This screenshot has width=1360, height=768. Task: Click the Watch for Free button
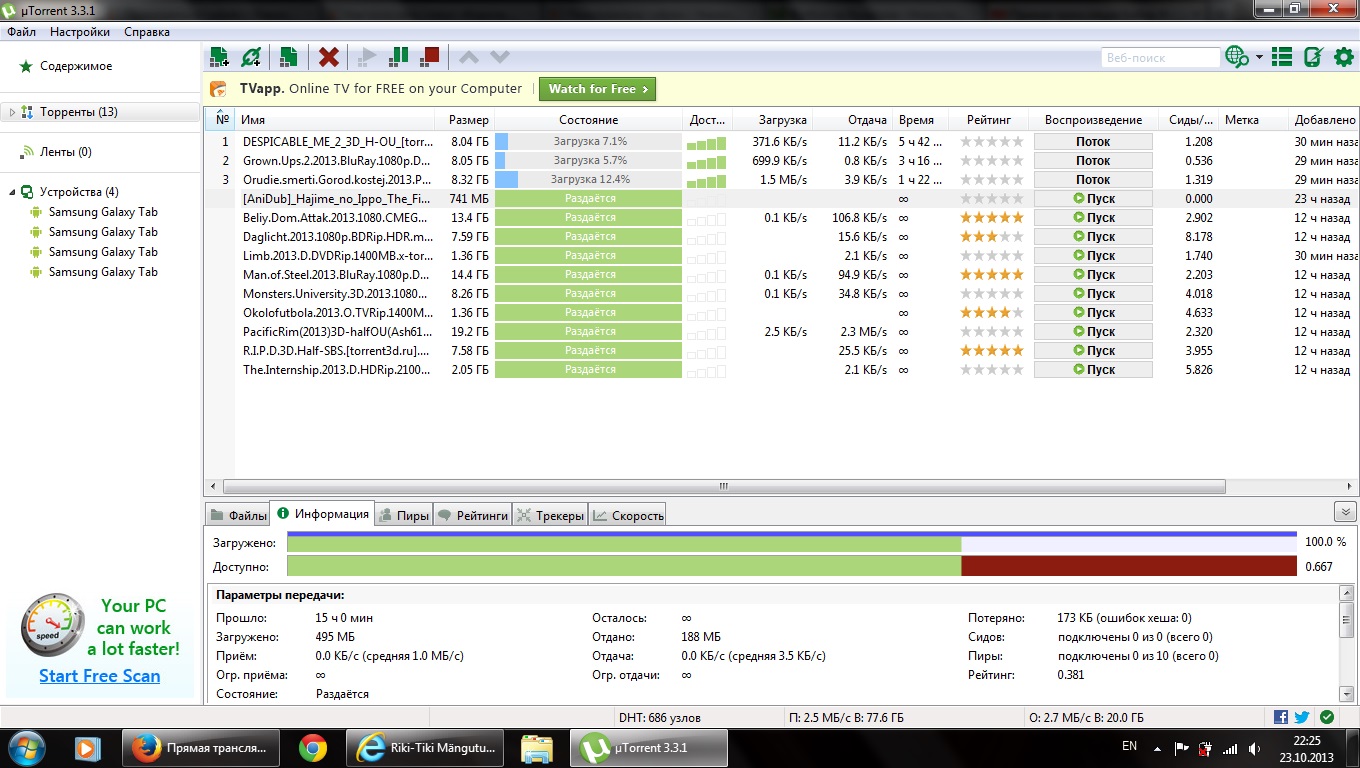(597, 89)
